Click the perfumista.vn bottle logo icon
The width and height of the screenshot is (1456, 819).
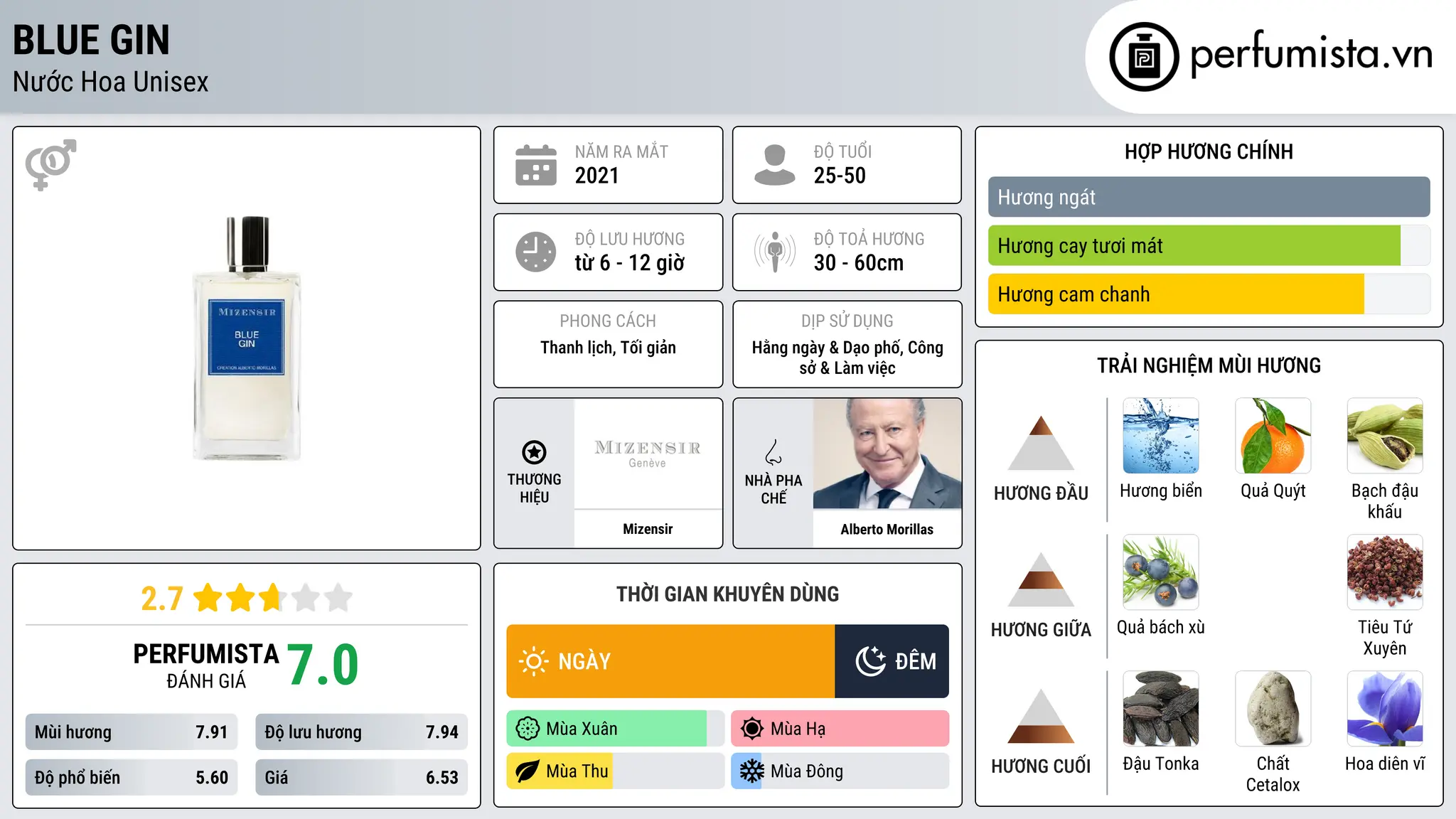click(x=1144, y=57)
